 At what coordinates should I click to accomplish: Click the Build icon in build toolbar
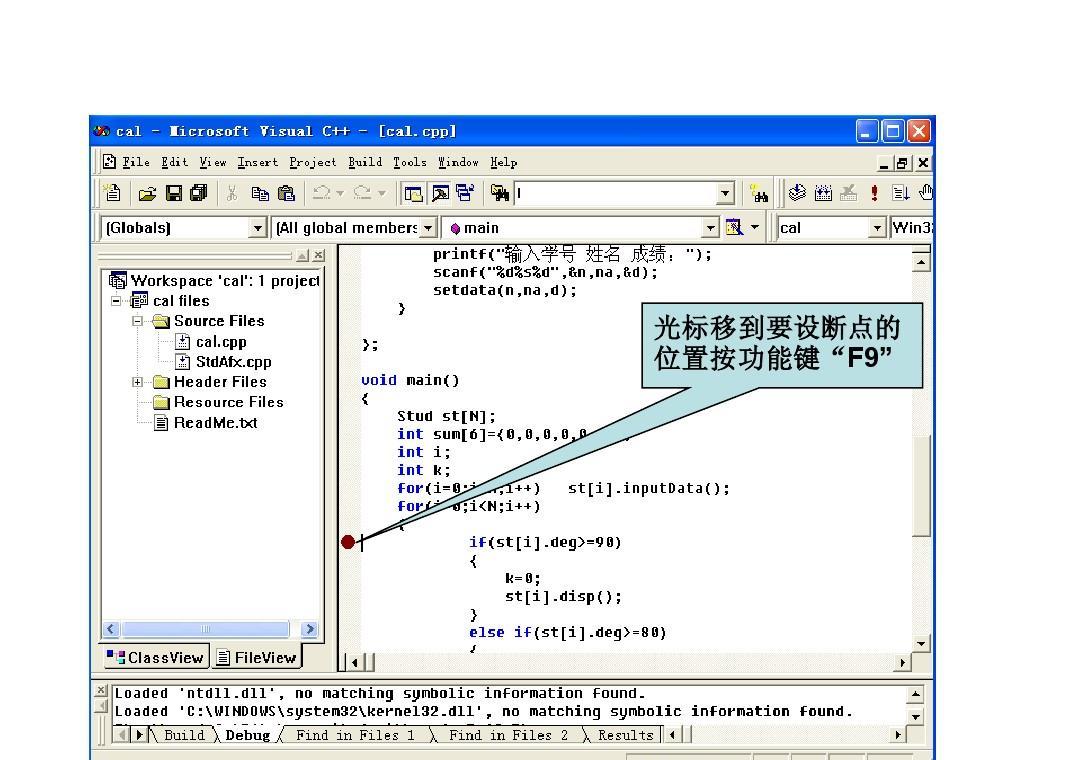[823, 194]
